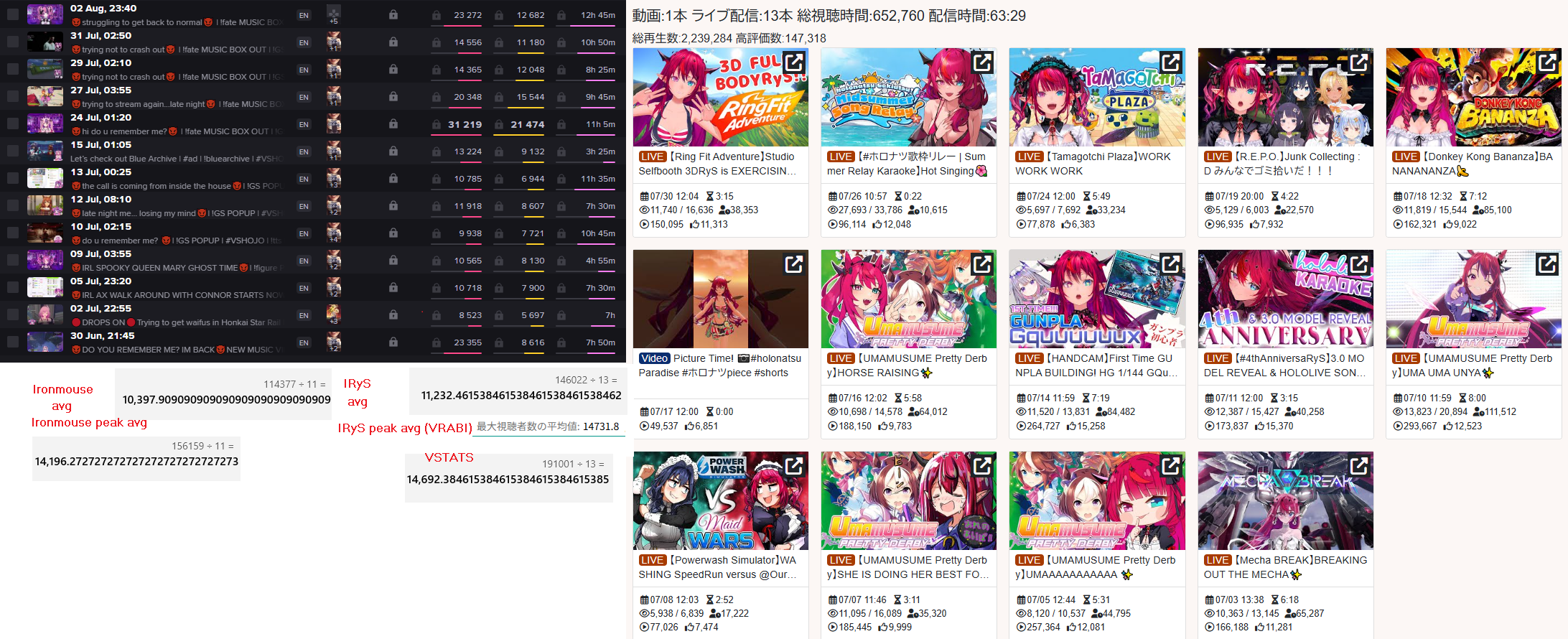1568x639 pixels.
Task: Click external-link icon on SHE IS DOING HER BEST card
Action: coord(982,467)
